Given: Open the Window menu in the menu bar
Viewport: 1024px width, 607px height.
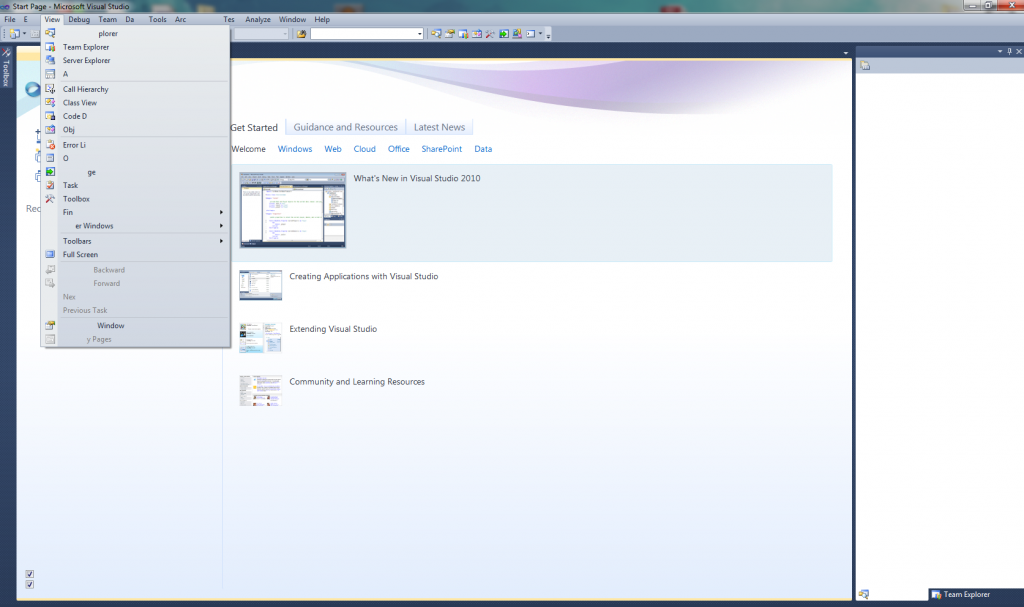Looking at the screenshot, I should pos(293,20).
